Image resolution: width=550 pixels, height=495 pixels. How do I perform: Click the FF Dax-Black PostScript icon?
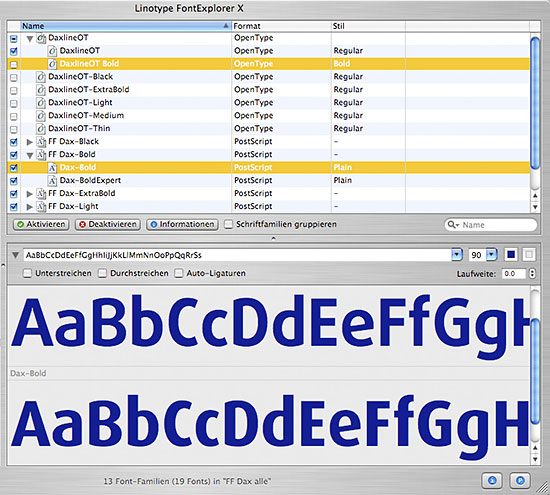click(x=41, y=142)
